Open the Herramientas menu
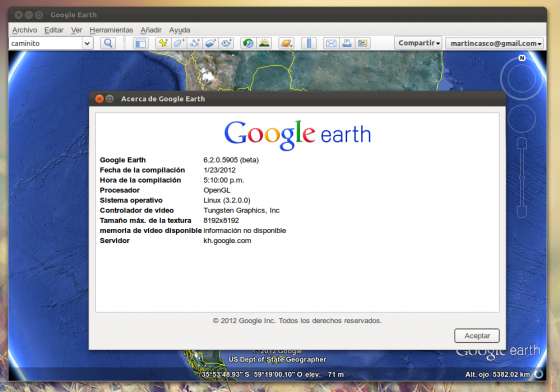Image resolution: width=560 pixels, height=392 pixels. tap(111, 30)
